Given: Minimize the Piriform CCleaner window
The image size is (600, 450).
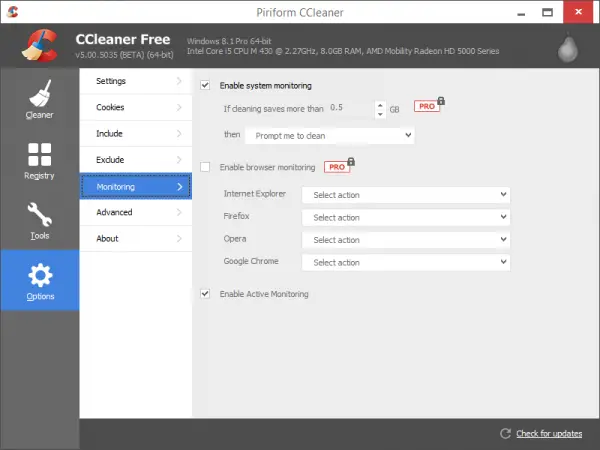Looking at the screenshot, I should point(521,13).
